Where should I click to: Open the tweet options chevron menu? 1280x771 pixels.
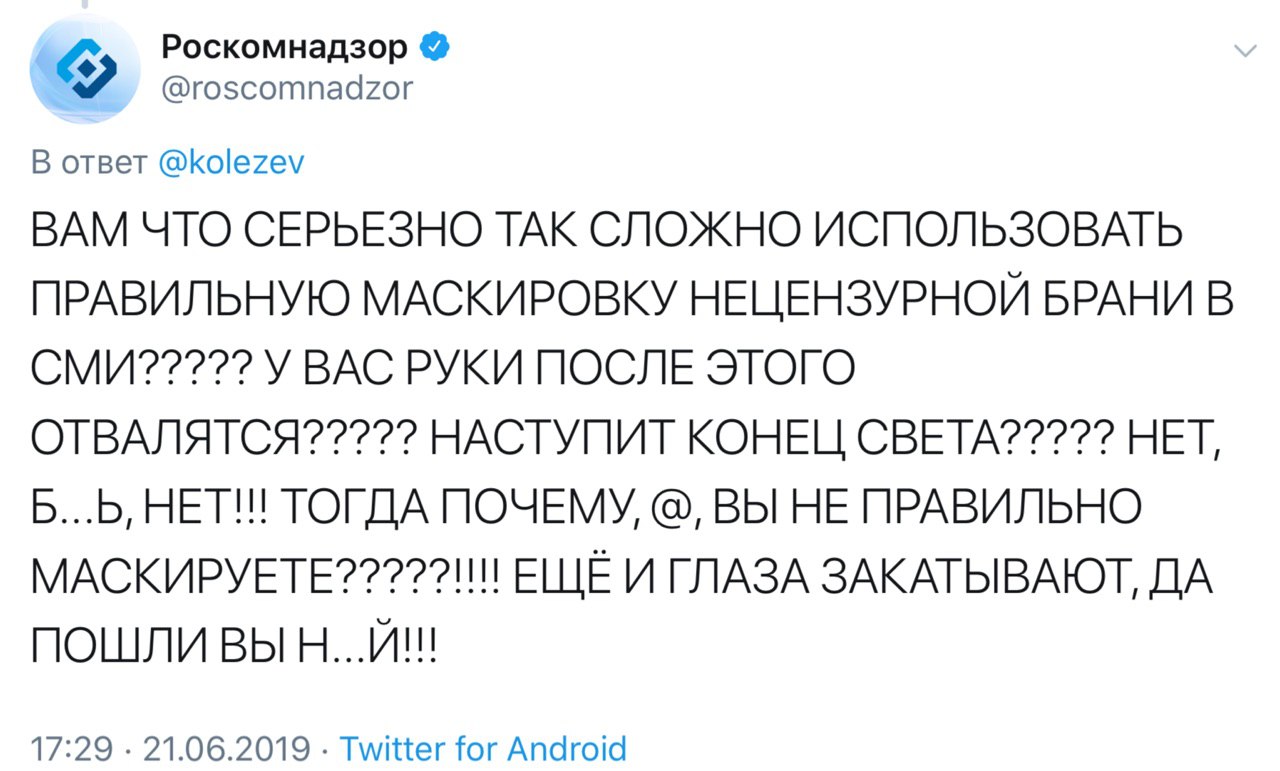(1244, 51)
